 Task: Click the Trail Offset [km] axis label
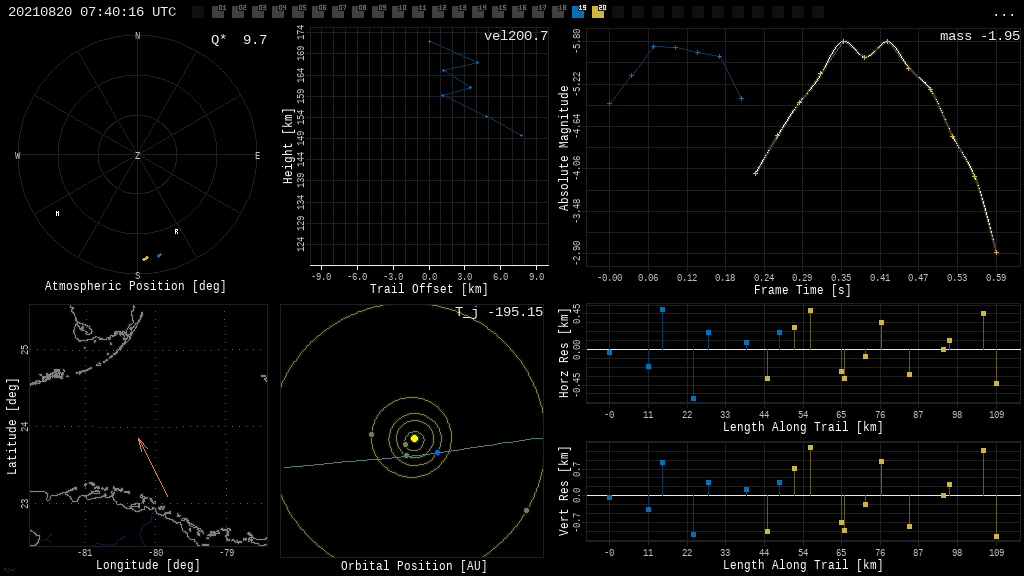tap(429, 289)
